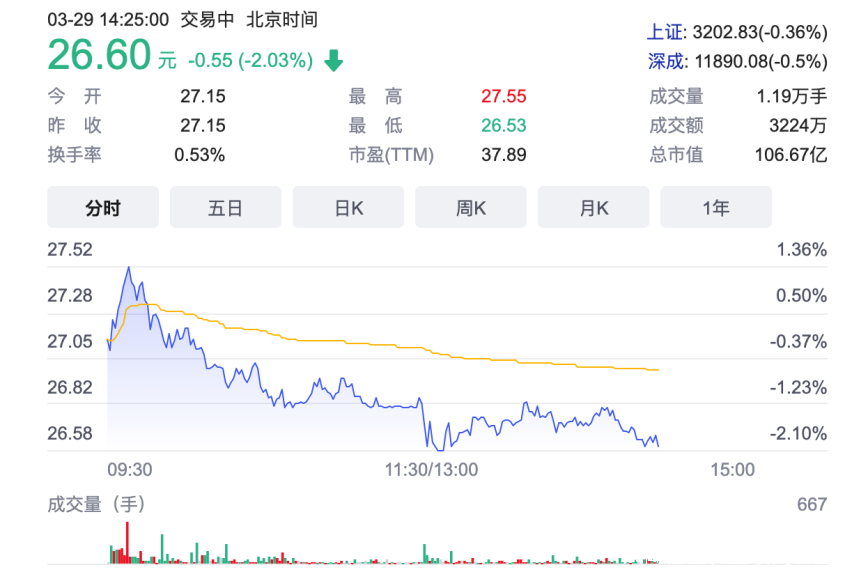Click the tallest red volume bar
Viewport: 868px width, 581px height.
(127, 541)
